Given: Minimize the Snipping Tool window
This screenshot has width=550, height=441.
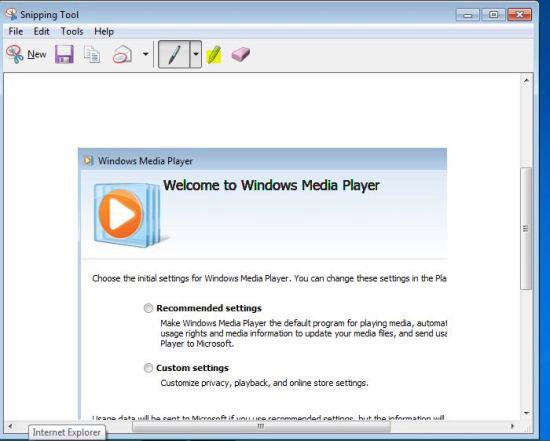Looking at the screenshot, I should pyautogui.click(x=468, y=15).
